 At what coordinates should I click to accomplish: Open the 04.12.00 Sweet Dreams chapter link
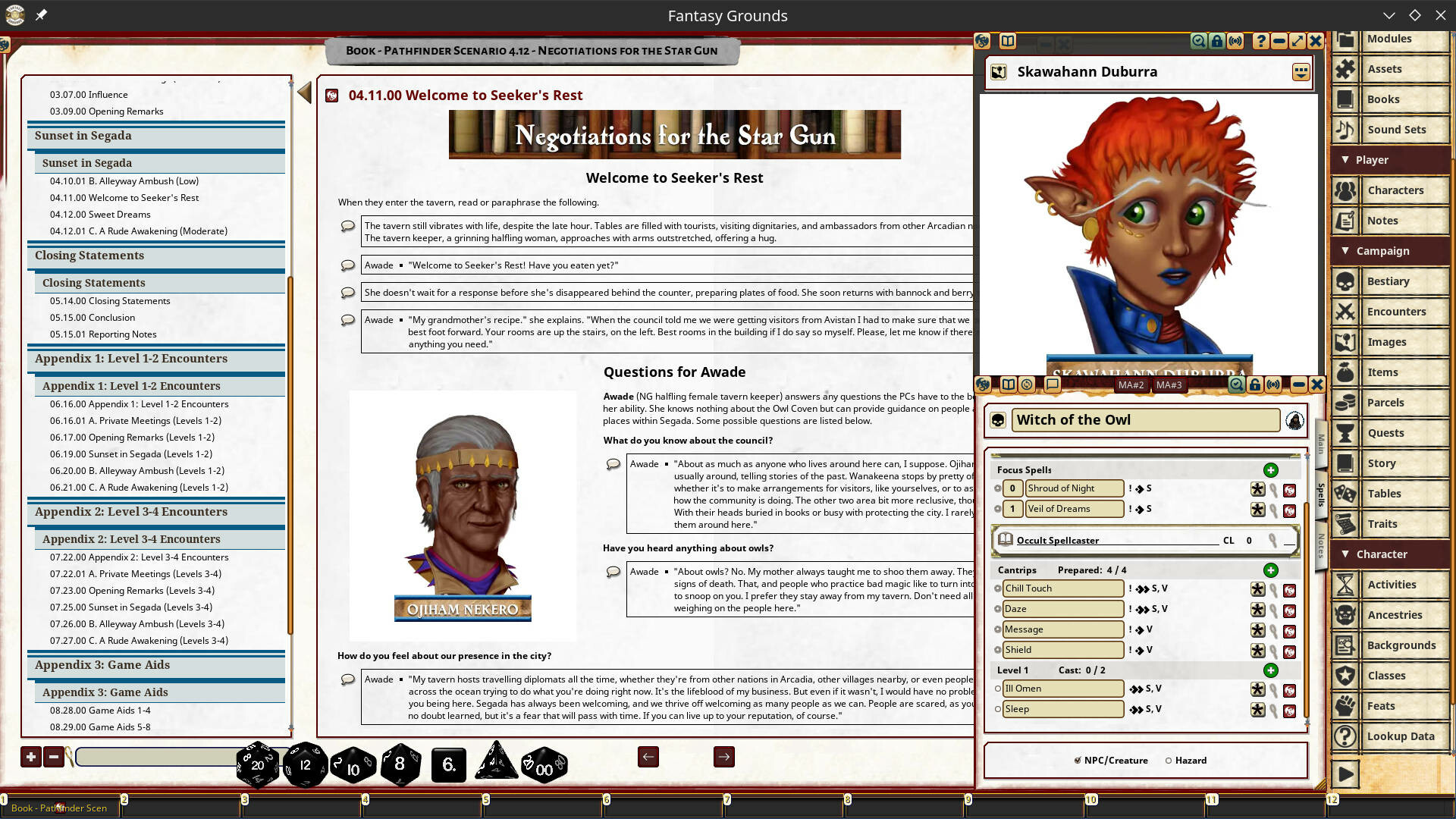pyautogui.click(x=99, y=214)
